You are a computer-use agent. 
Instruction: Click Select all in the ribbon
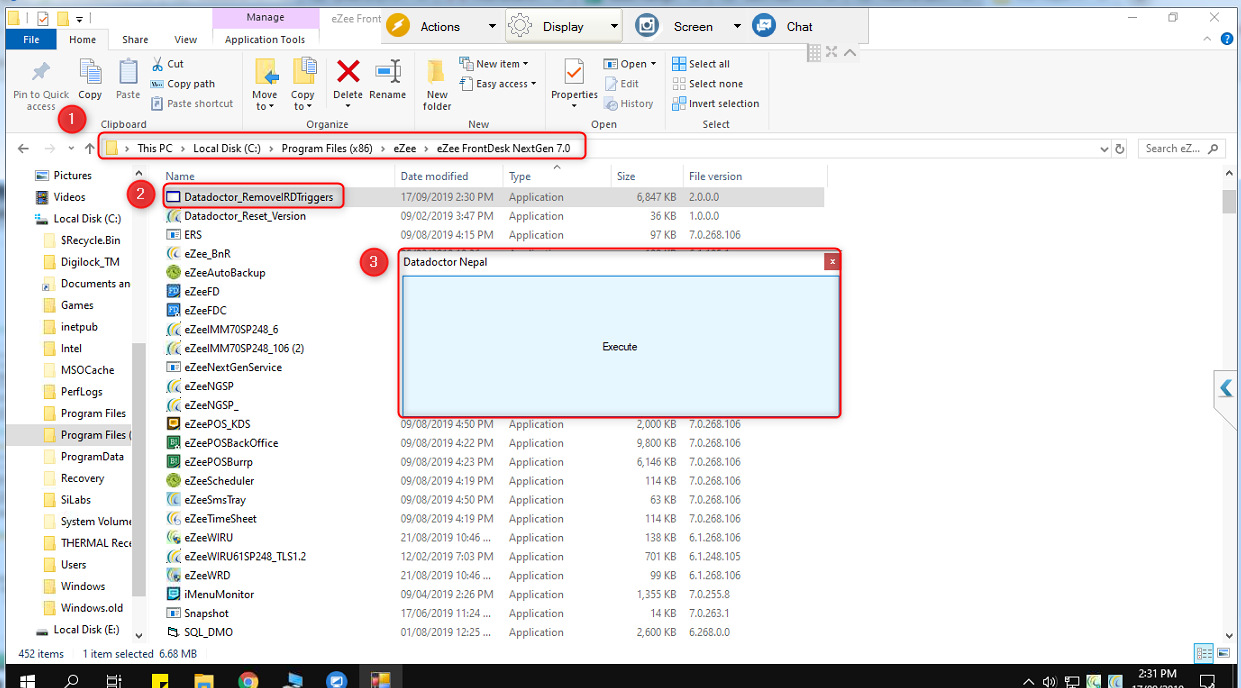point(701,64)
